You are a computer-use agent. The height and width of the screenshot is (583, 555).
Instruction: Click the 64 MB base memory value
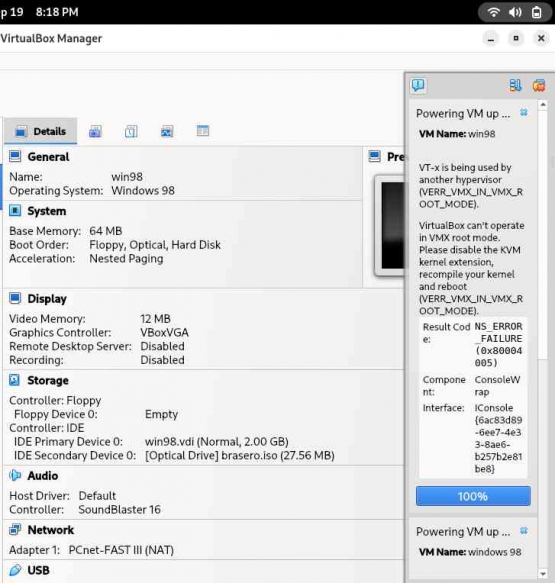coord(106,231)
